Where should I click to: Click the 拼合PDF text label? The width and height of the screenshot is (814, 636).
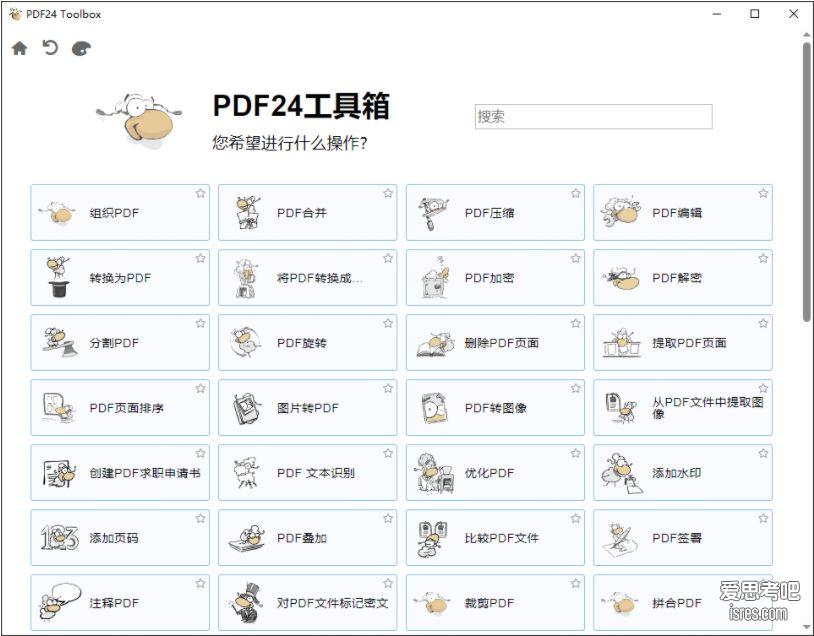(677, 603)
